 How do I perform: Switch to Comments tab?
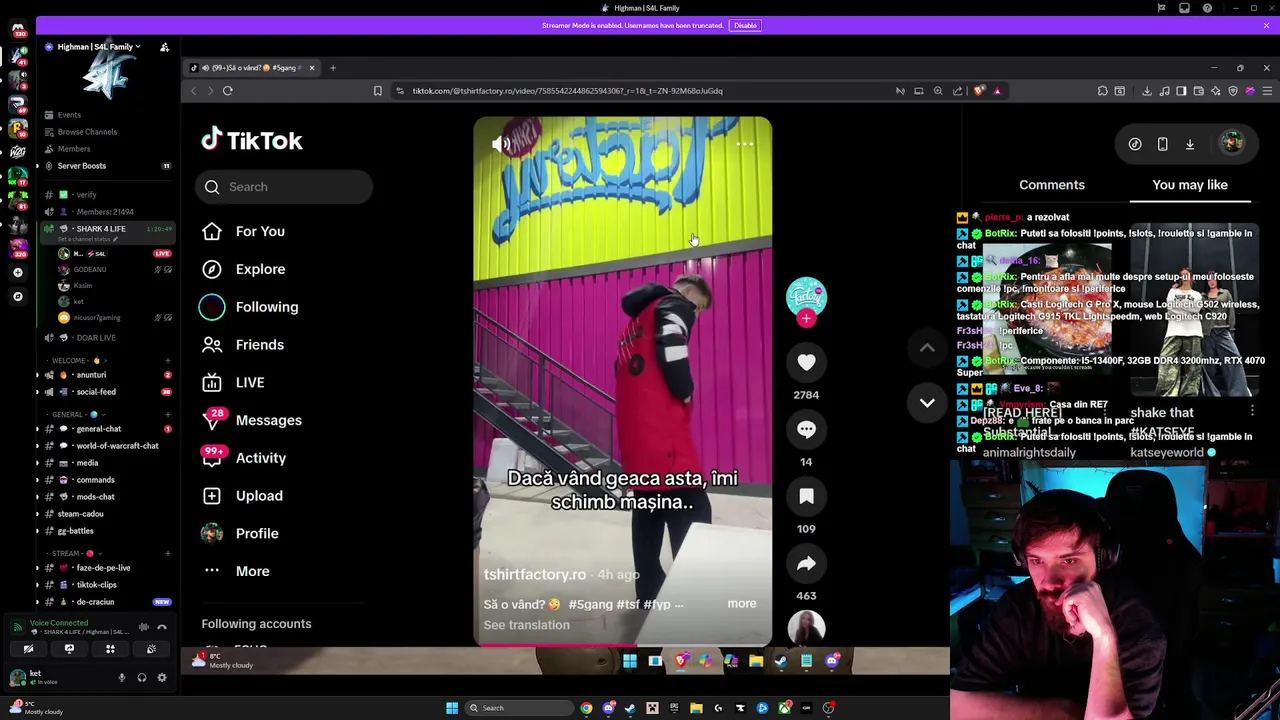1051,185
